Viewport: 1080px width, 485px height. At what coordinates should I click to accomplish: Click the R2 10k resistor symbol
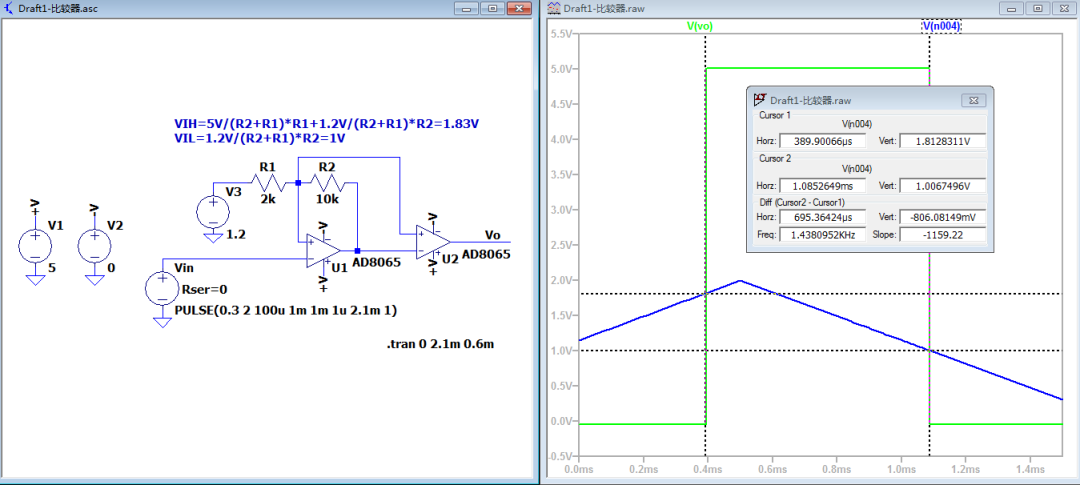pyautogui.click(x=328, y=184)
